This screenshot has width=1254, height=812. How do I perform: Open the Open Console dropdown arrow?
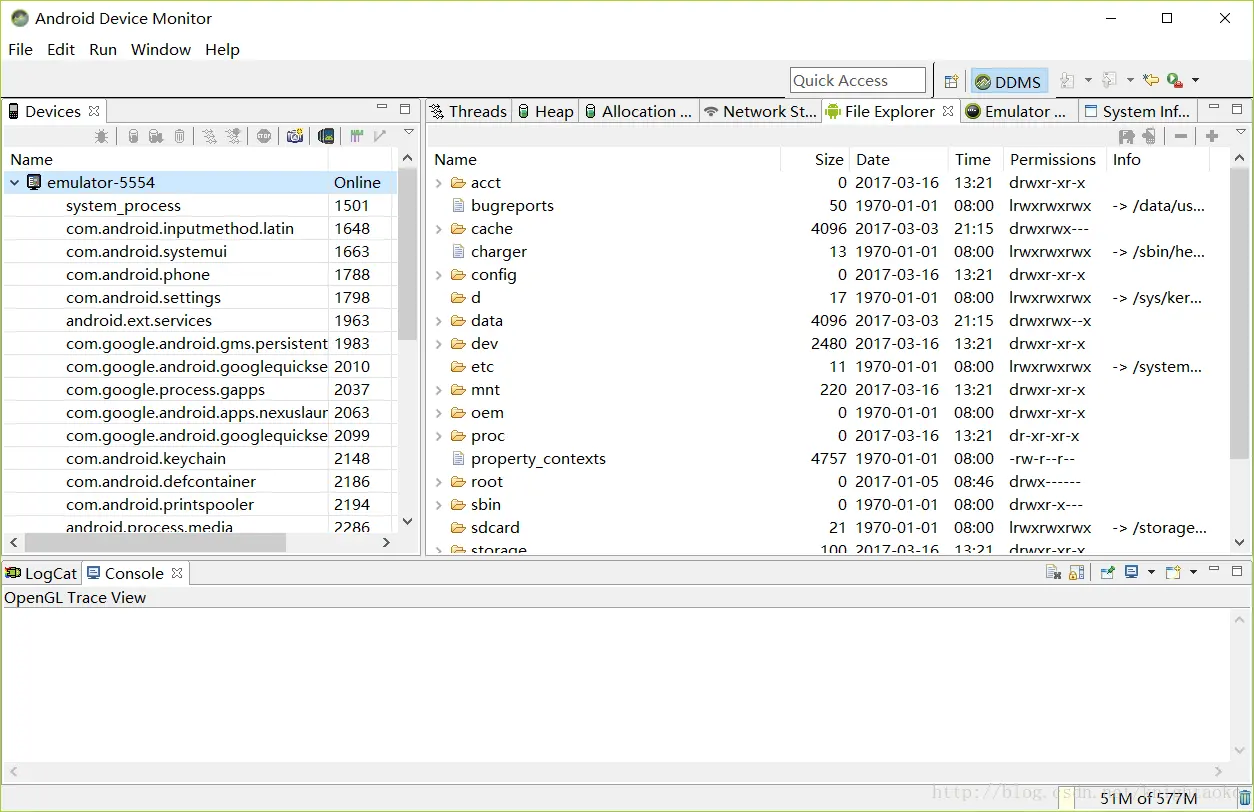[1193, 572]
